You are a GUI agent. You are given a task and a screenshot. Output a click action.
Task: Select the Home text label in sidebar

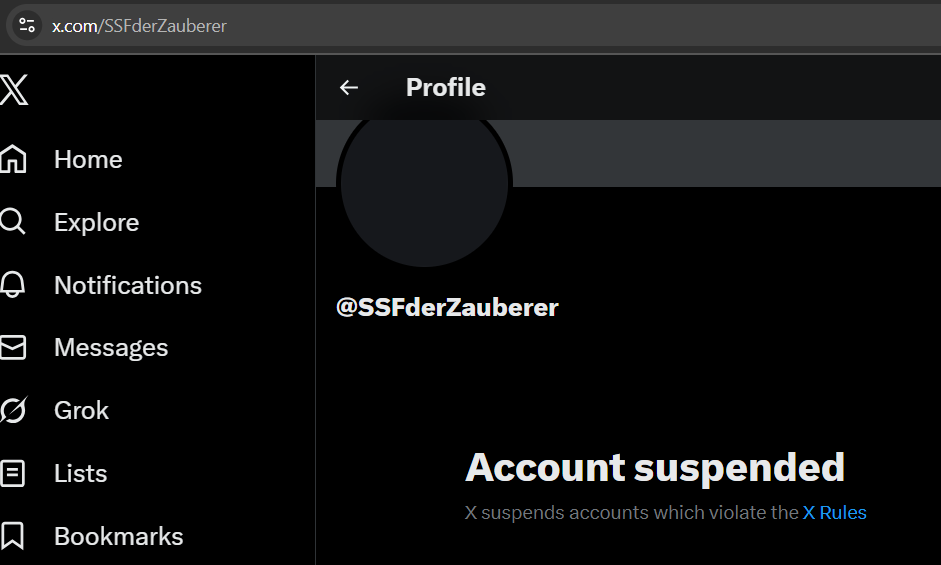88,159
